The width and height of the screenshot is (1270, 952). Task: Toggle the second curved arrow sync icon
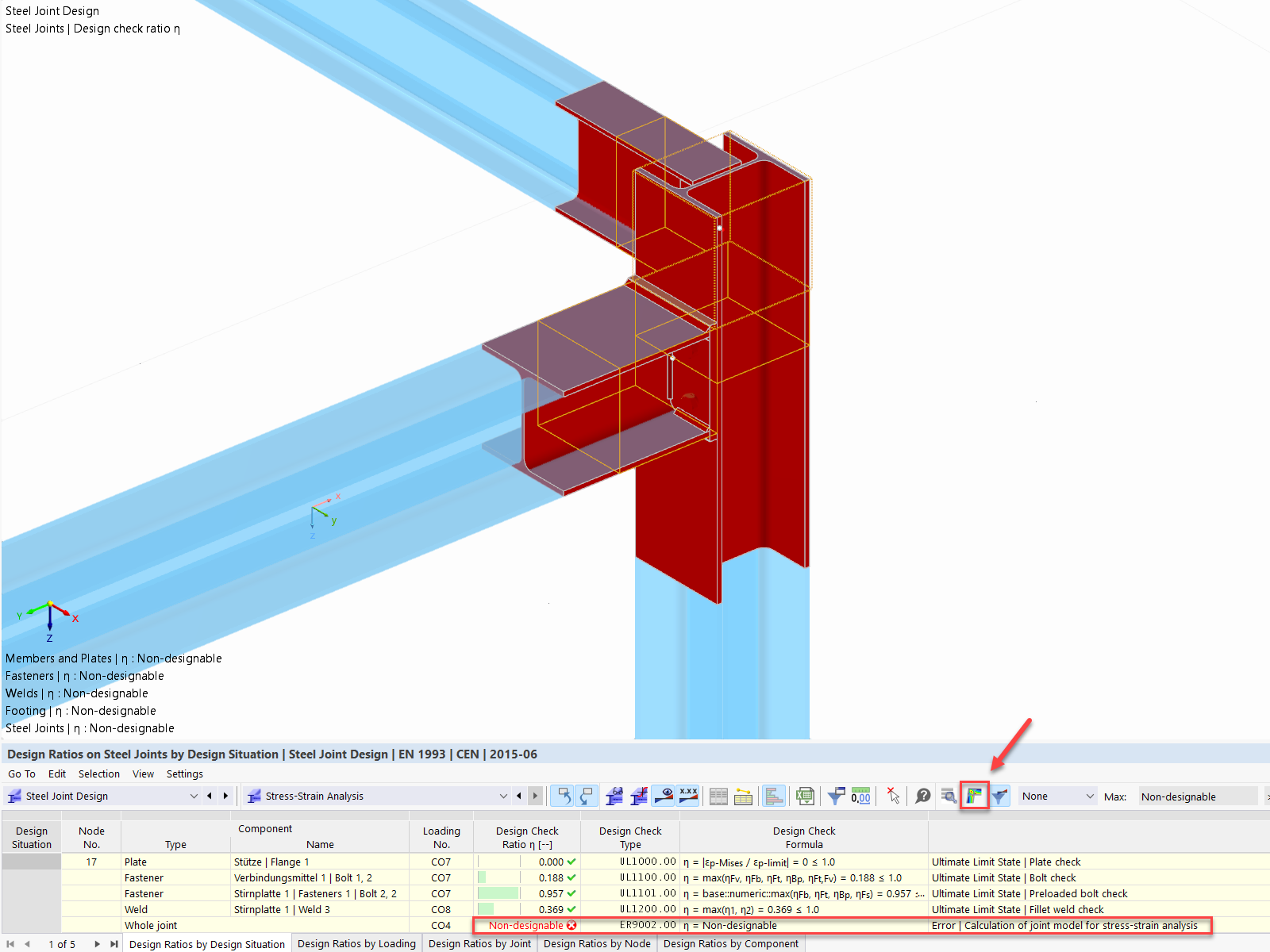587,796
